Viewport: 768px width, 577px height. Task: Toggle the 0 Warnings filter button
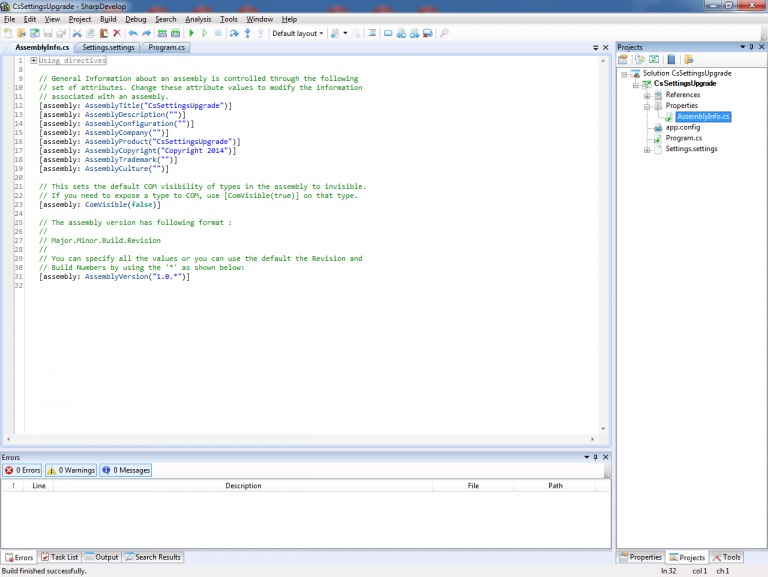click(x=71, y=470)
